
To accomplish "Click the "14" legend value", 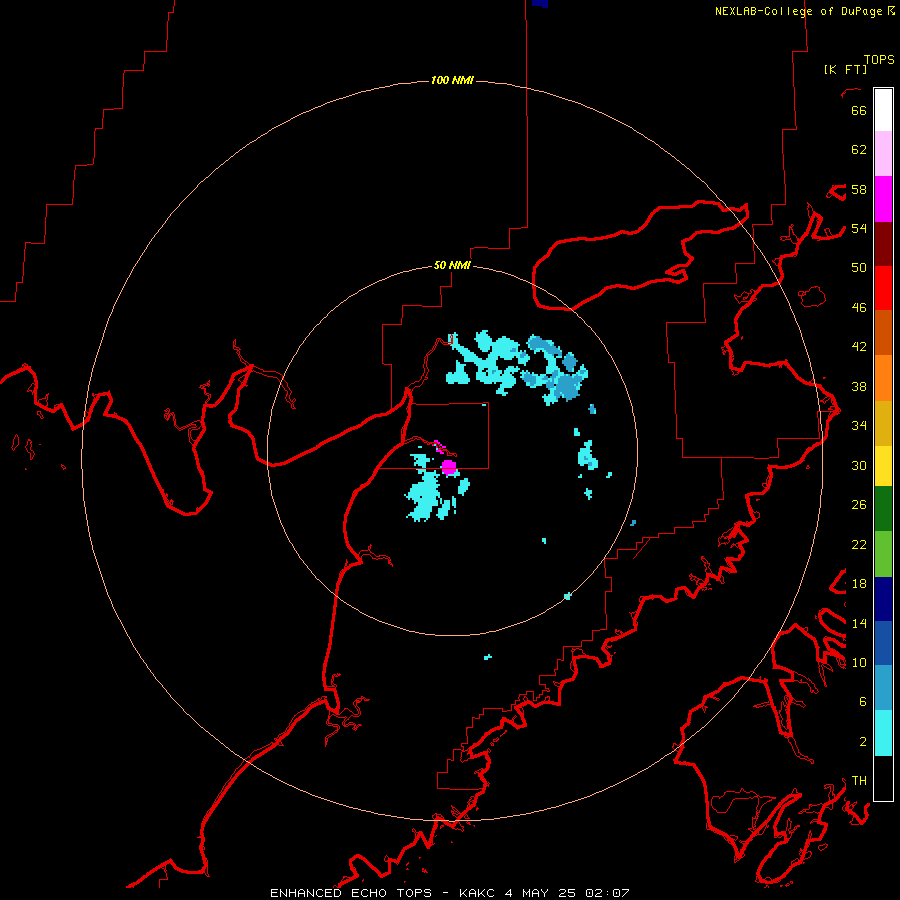I will pos(859,623).
